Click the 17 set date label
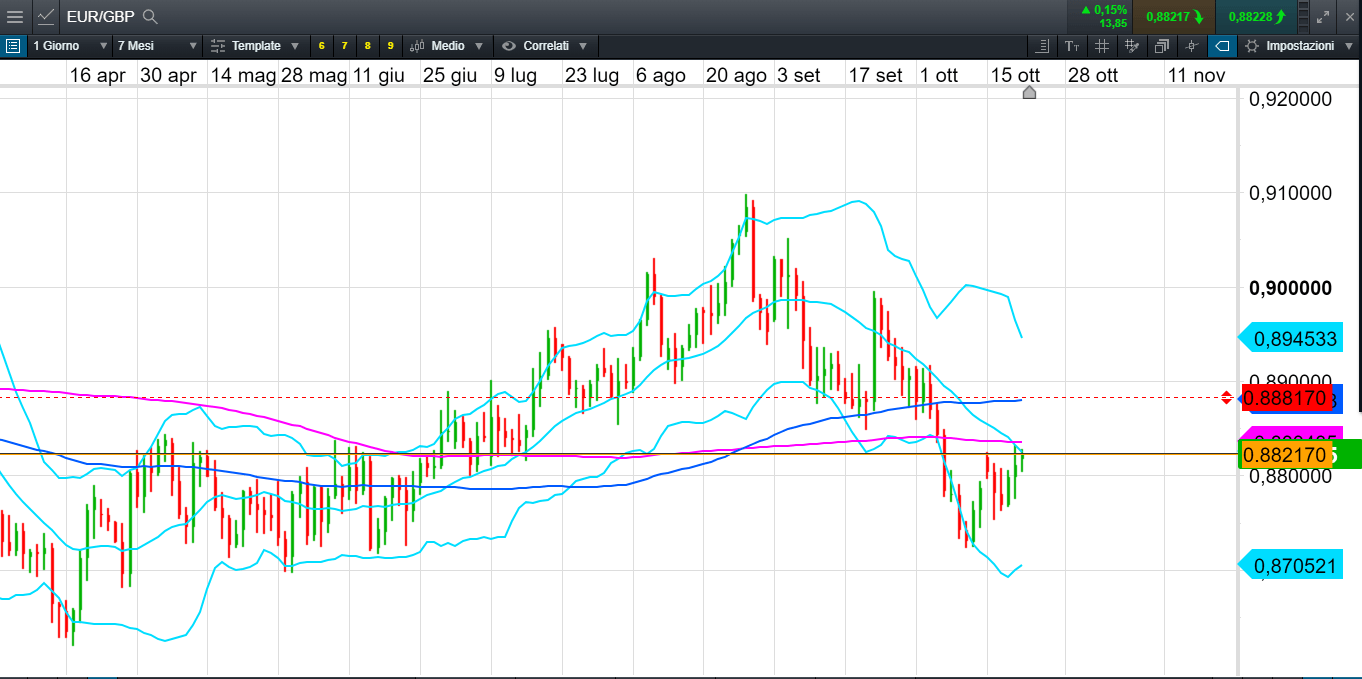Screen dimensions: 1362x679 click(875, 75)
